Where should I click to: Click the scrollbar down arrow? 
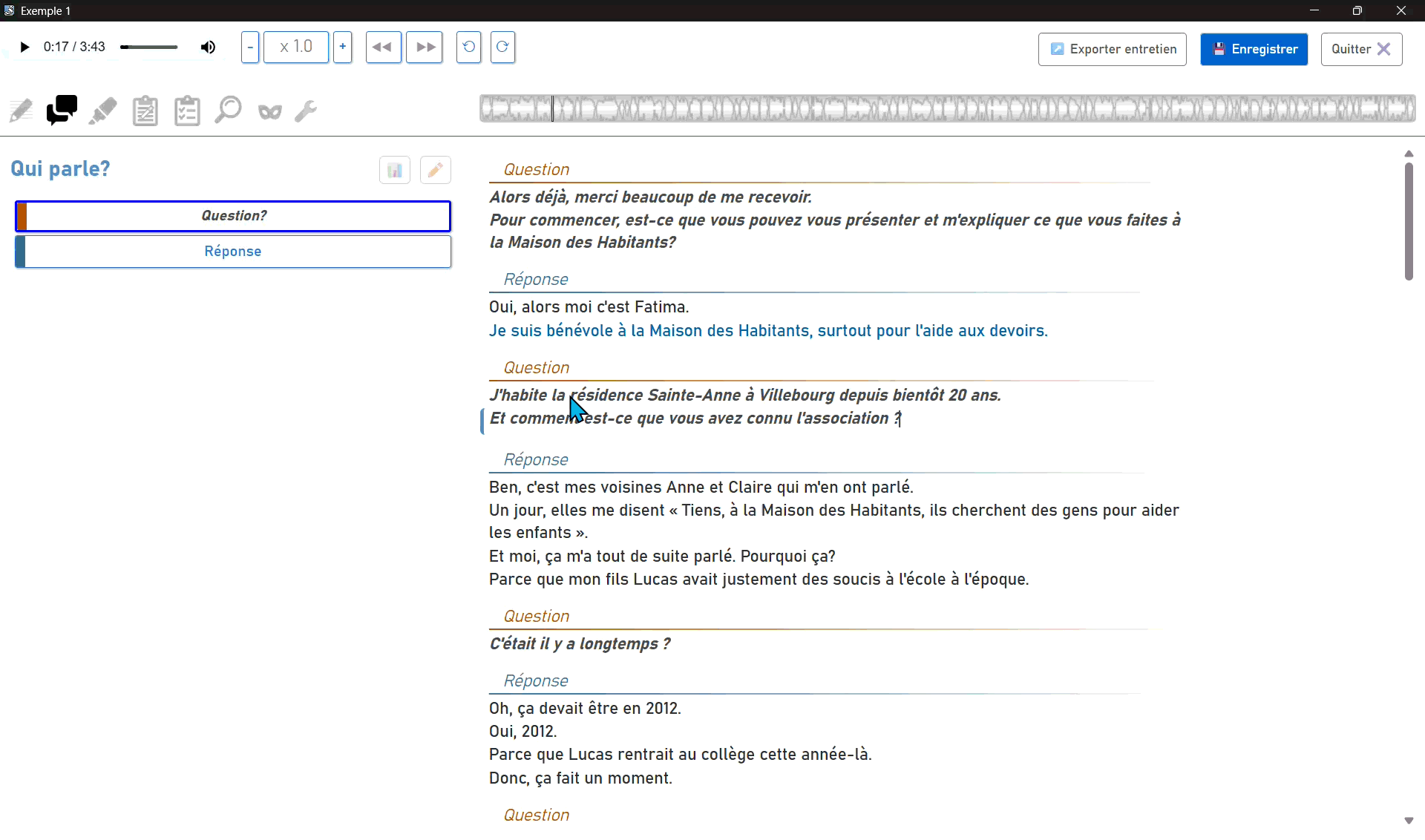[x=1409, y=821]
